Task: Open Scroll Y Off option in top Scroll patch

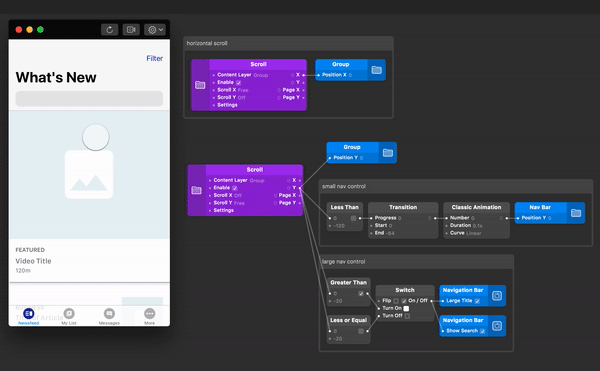Action: [x=241, y=98]
